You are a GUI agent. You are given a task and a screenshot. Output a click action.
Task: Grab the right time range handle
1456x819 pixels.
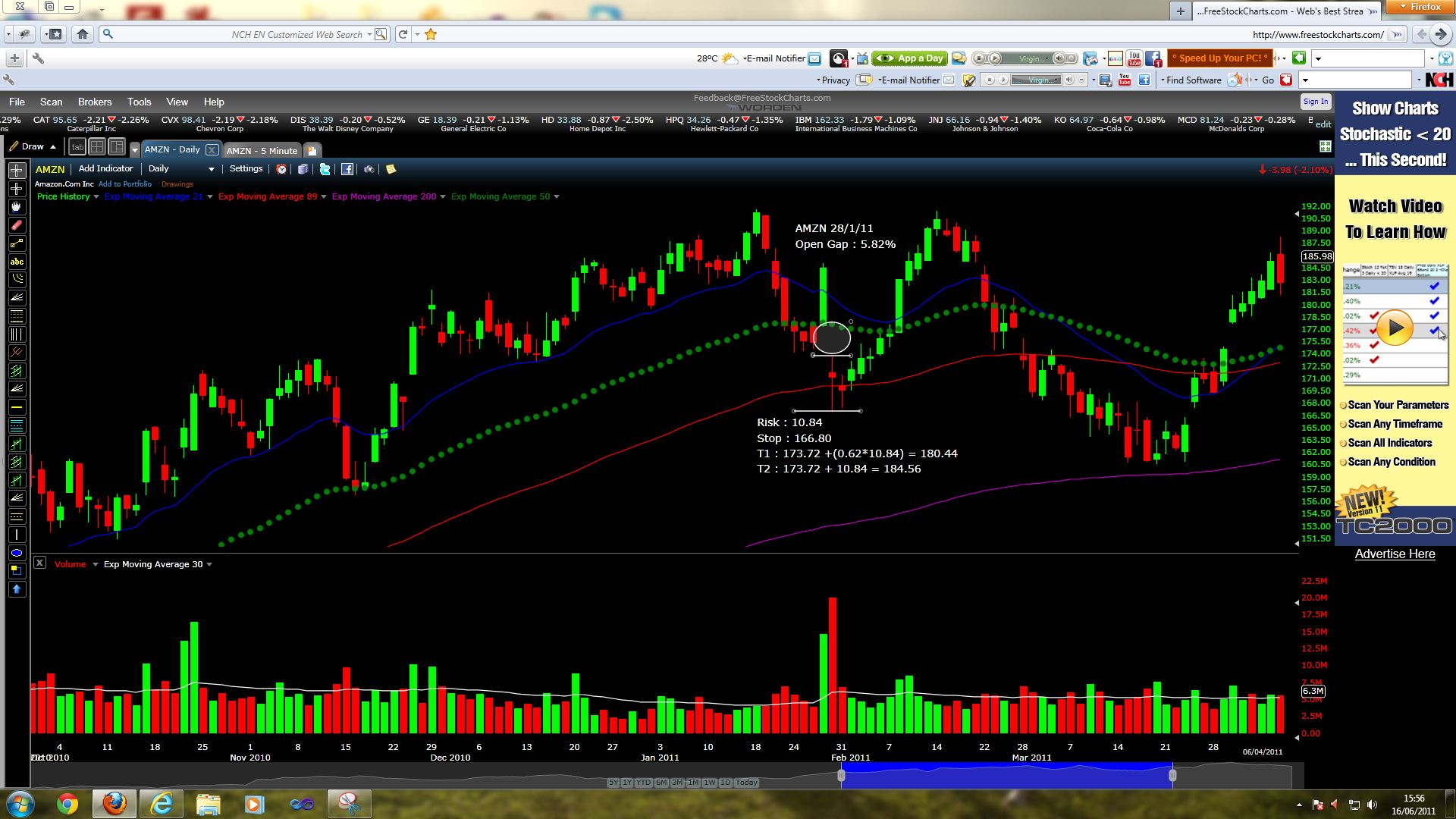coord(1173,776)
